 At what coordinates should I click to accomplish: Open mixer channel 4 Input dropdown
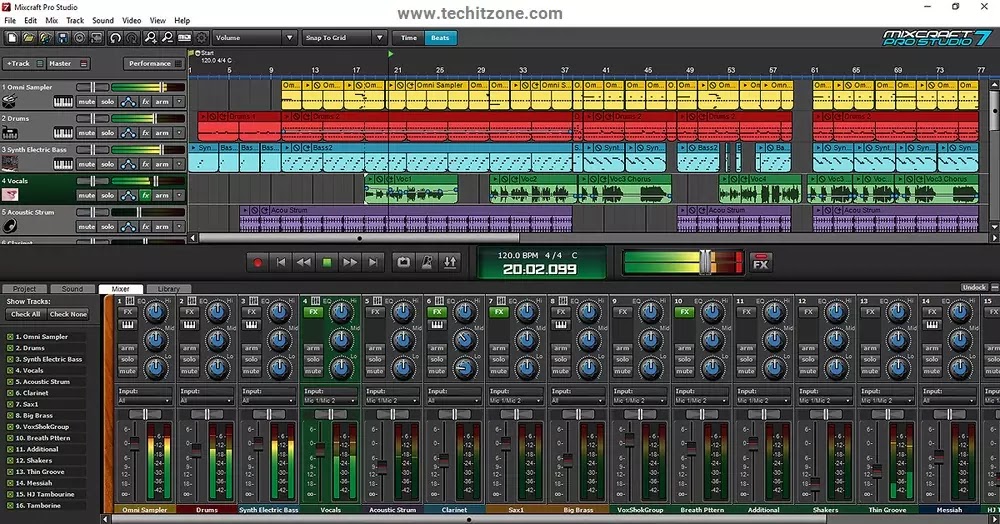tap(330, 400)
